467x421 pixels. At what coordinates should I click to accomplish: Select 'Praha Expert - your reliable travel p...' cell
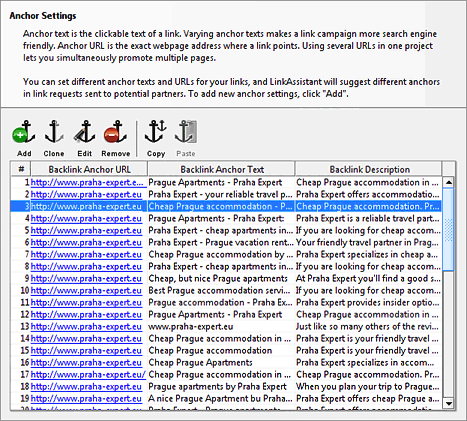point(220,194)
